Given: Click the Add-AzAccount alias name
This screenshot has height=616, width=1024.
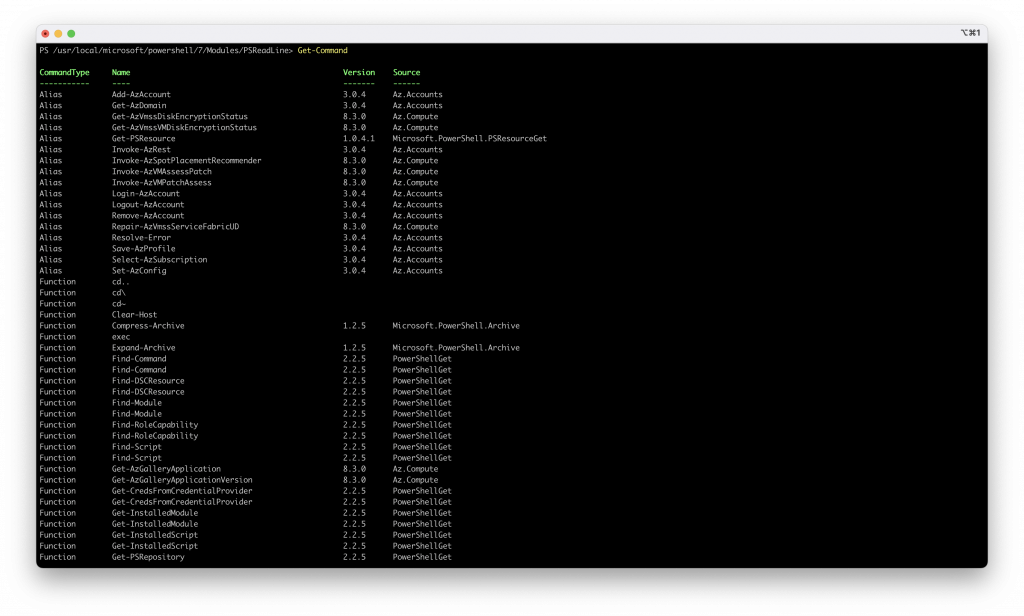Looking at the screenshot, I should pyautogui.click(x=141, y=95).
